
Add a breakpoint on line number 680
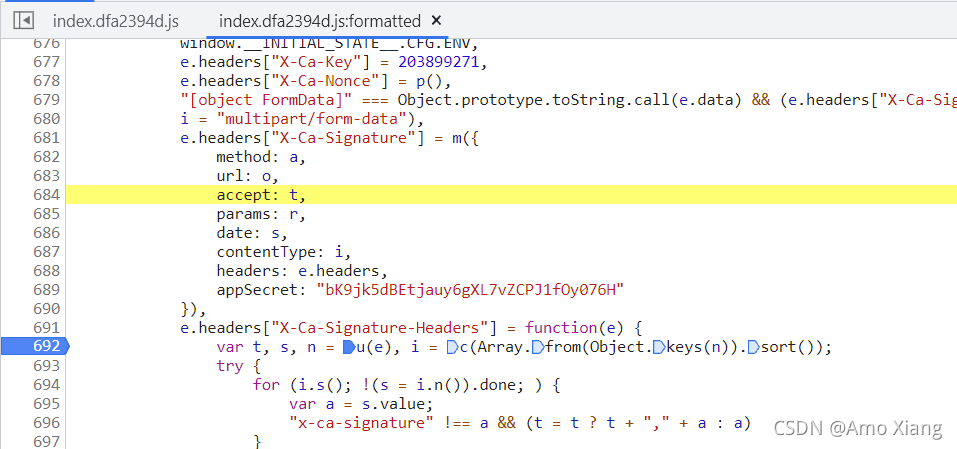click(47, 118)
